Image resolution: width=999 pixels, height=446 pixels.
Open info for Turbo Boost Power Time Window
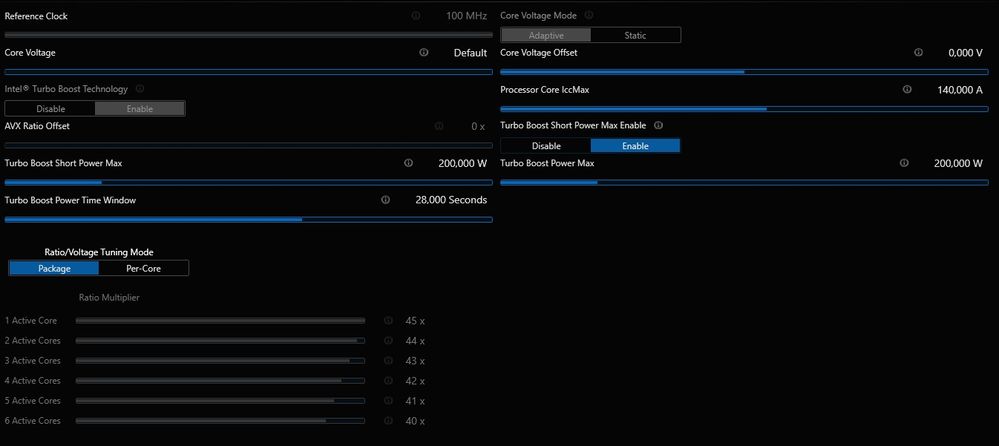pos(385,199)
